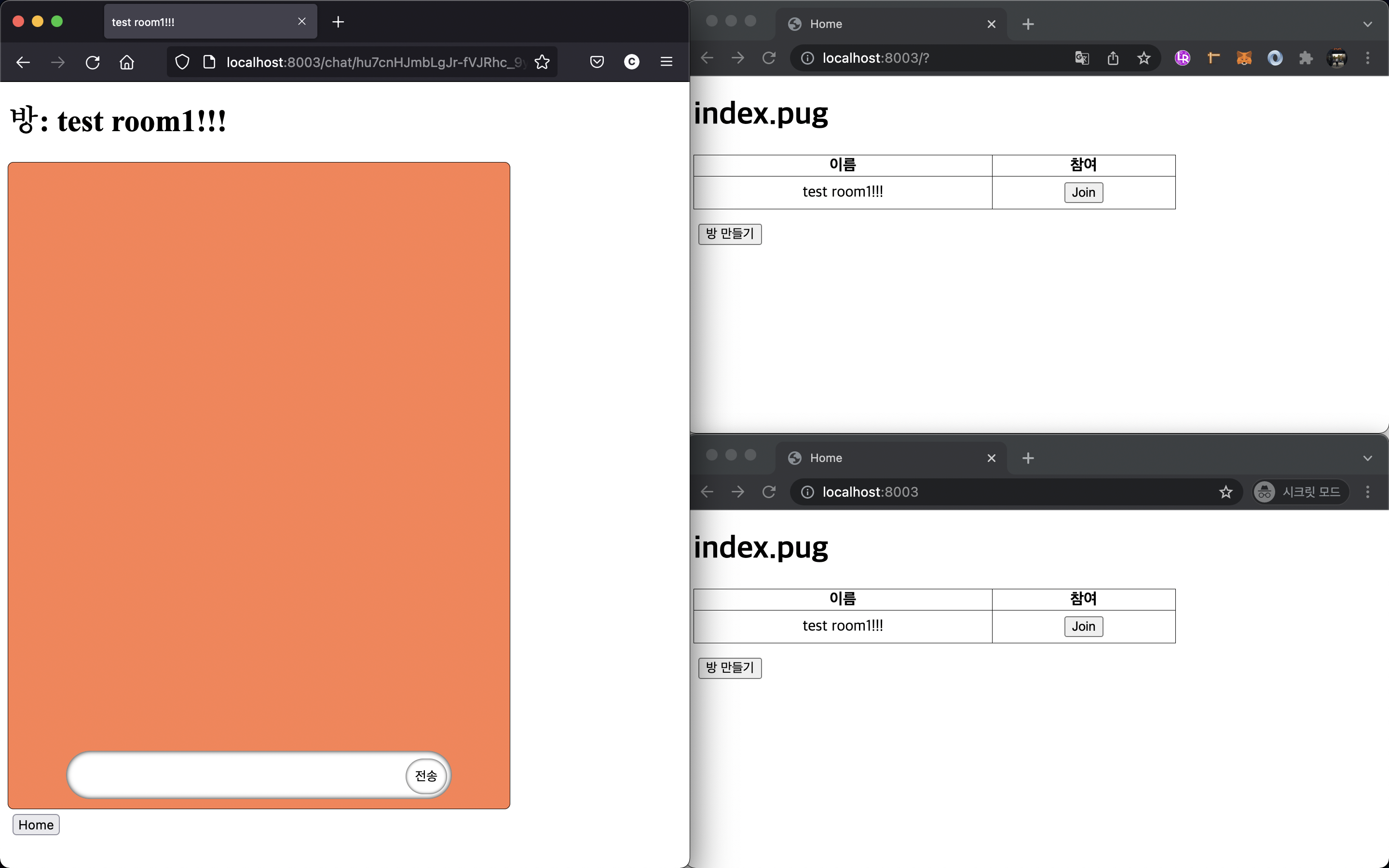Open MetaMask fox extension icon
Viewport: 1389px width, 868px height.
1244,58
